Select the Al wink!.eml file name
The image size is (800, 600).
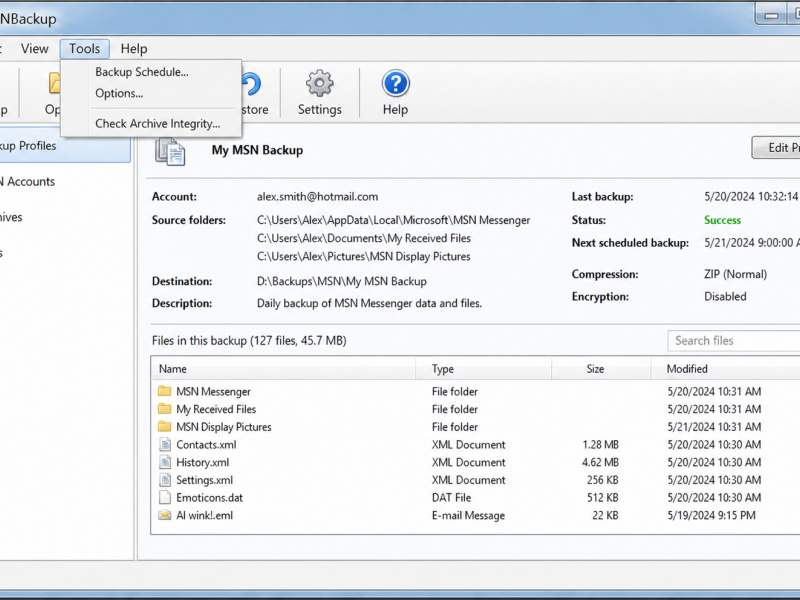click(x=205, y=515)
